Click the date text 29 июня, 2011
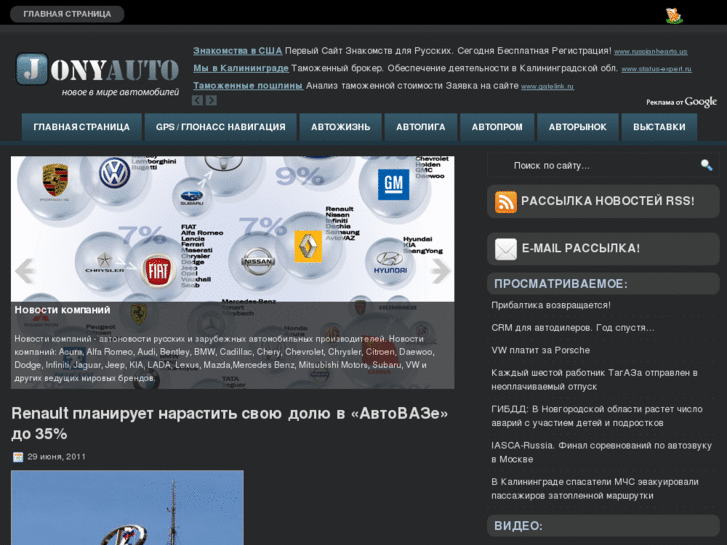Screen dimensions: 727x545 click(57, 457)
